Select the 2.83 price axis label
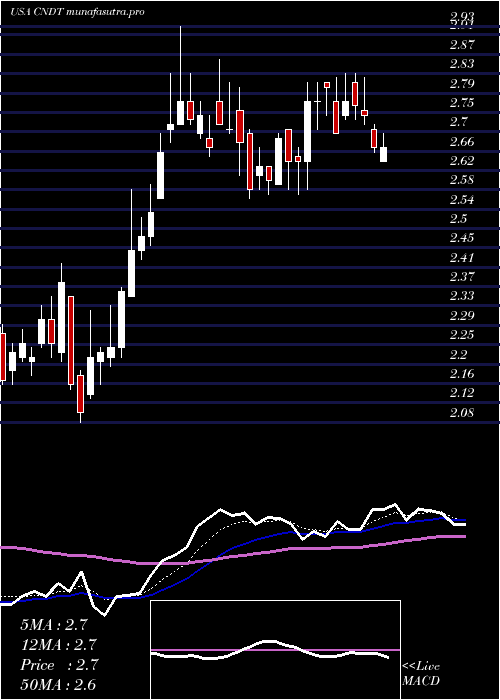Image resolution: width=500 pixels, height=700 pixels. (x=462, y=64)
